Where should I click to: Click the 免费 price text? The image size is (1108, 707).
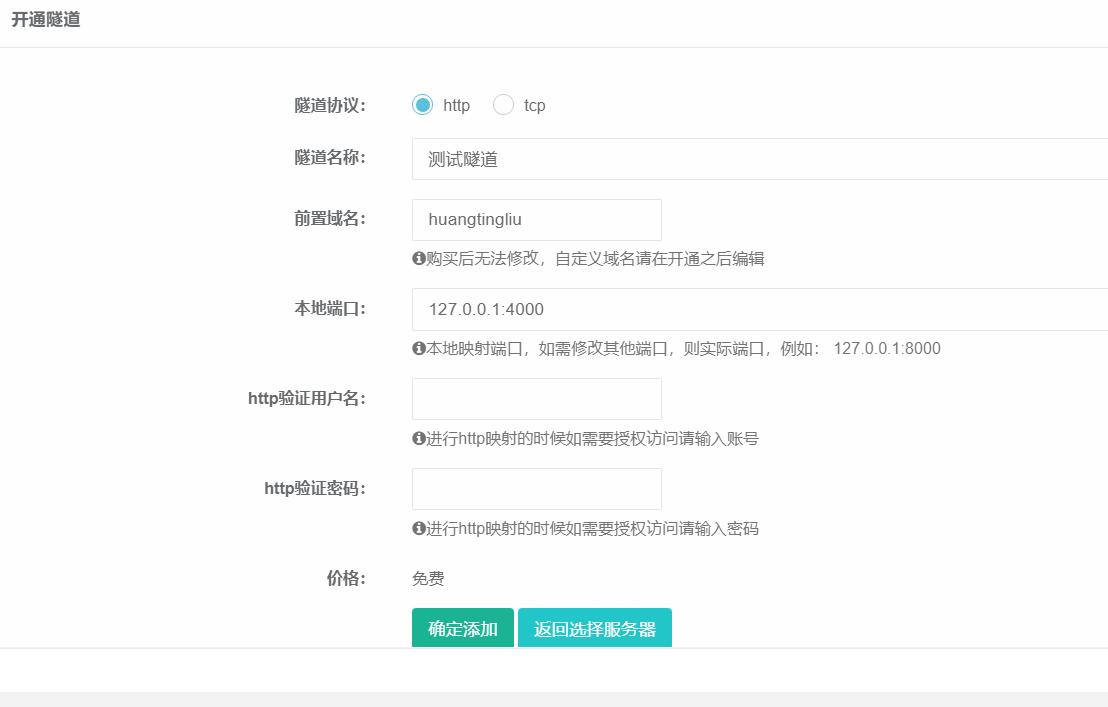point(429,578)
